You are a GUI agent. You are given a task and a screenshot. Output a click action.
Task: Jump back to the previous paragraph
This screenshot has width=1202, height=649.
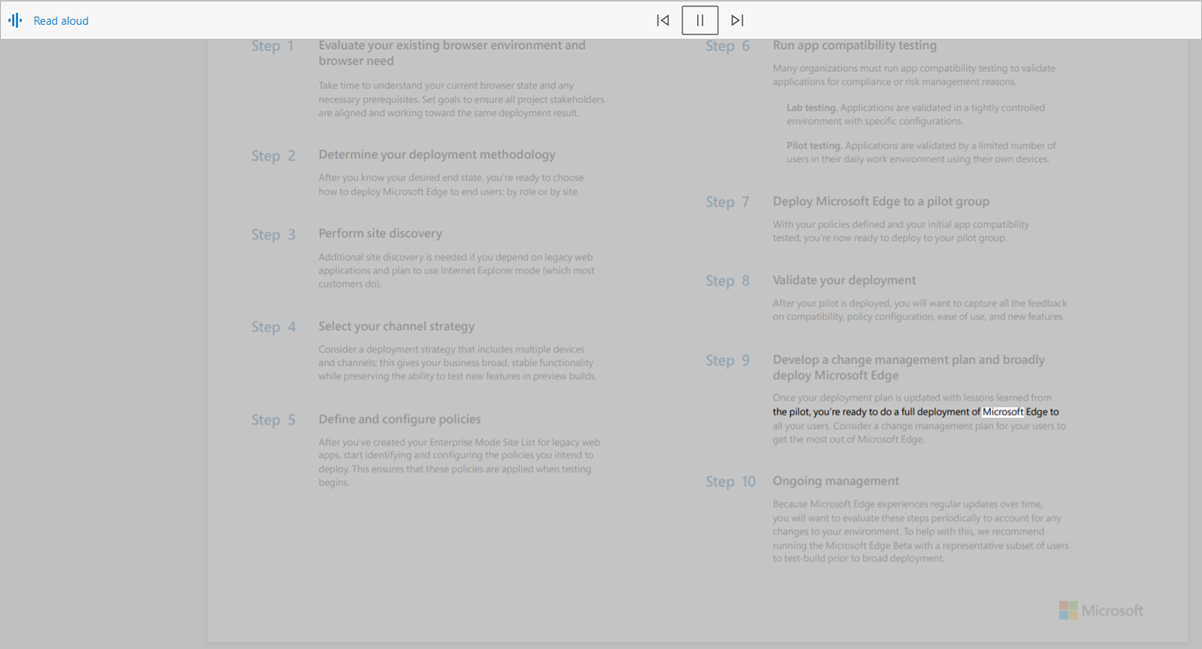662,20
